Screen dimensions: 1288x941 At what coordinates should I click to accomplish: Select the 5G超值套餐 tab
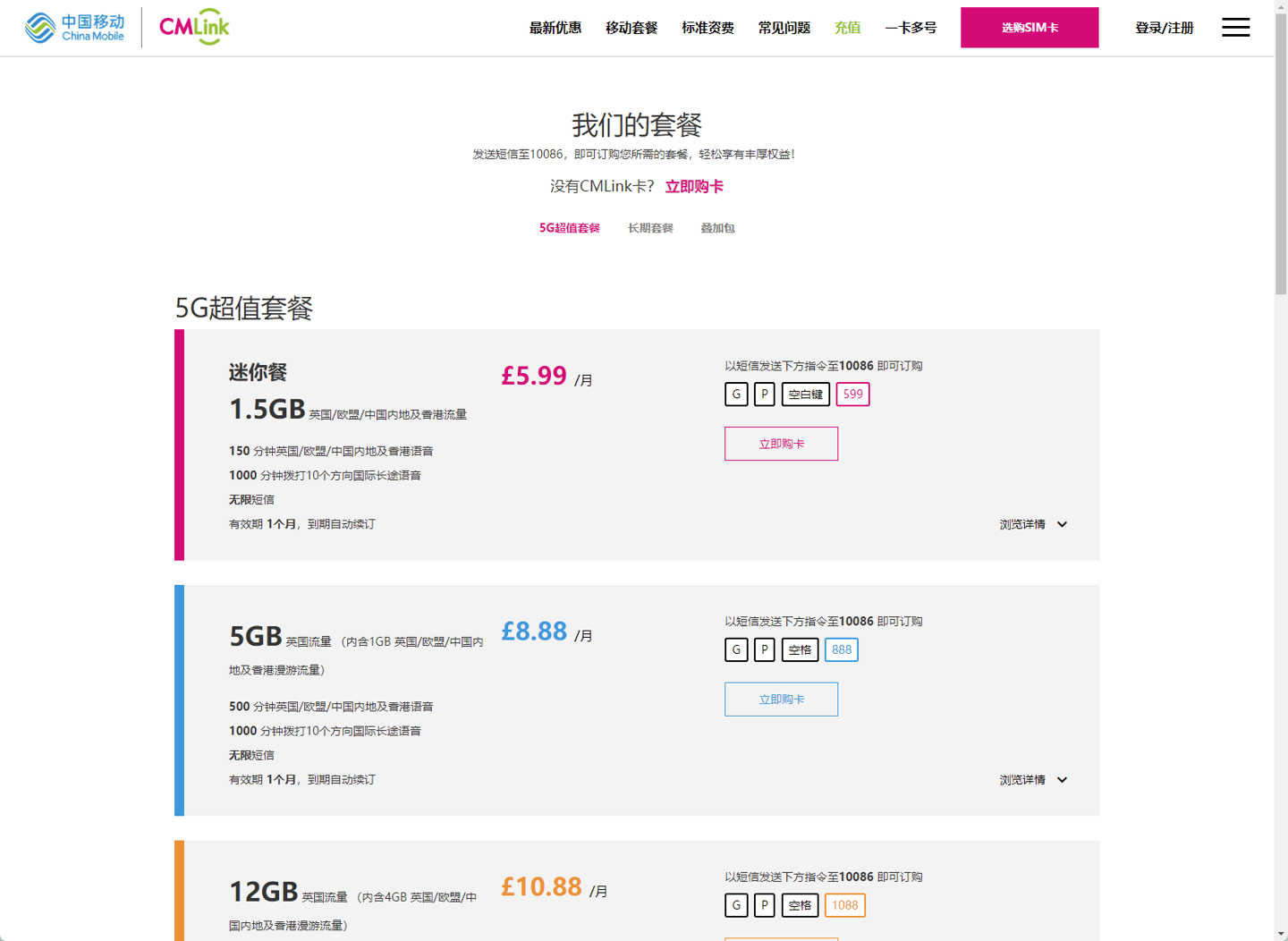click(x=569, y=228)
